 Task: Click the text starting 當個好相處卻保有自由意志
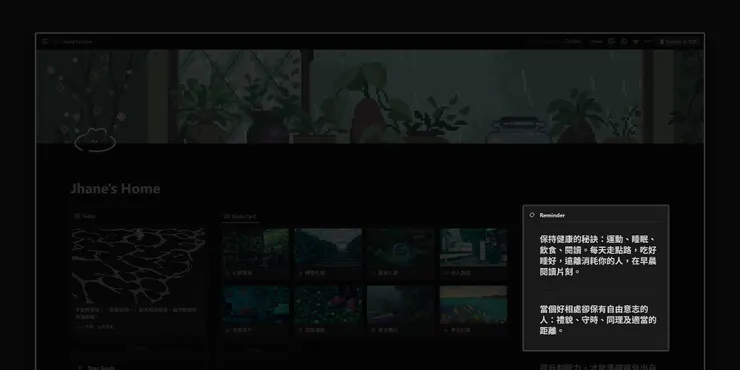click(598, 320)
